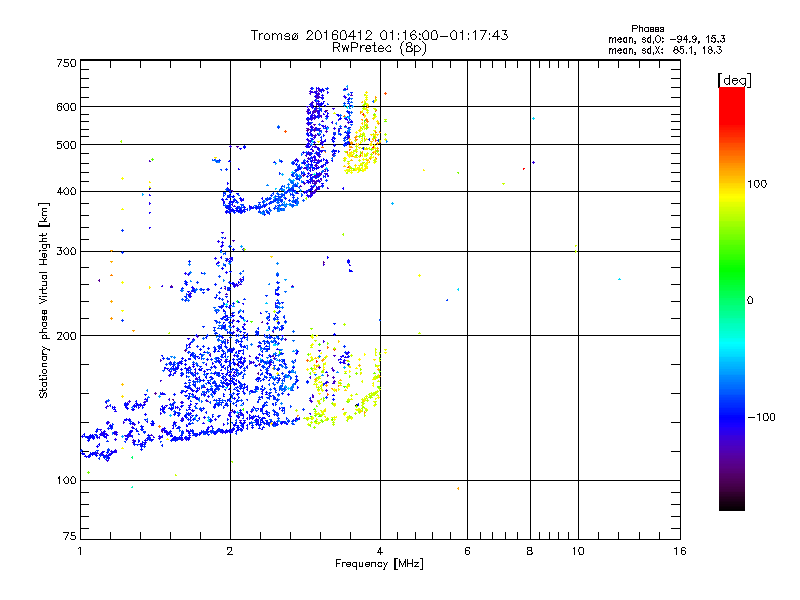The height and width of the screenshot is (600, 800).
Task: Click the 'mean, sd,O: -94.9, 15.3' statistic
Action: (666, 39)
